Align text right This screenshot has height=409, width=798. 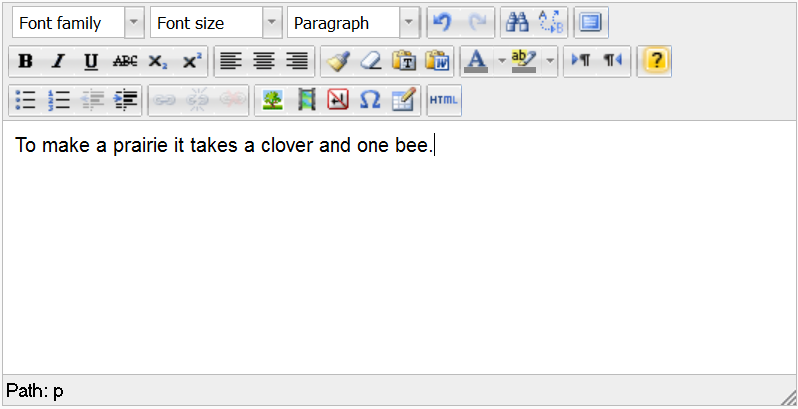click(x=297, y=62)
